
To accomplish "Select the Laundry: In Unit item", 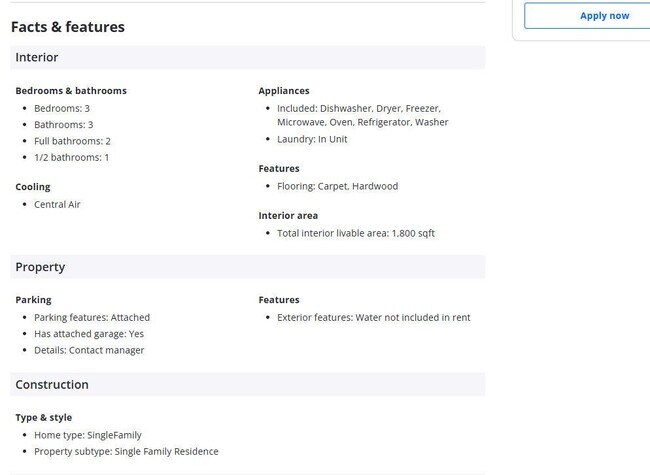I will coord(312,139).
